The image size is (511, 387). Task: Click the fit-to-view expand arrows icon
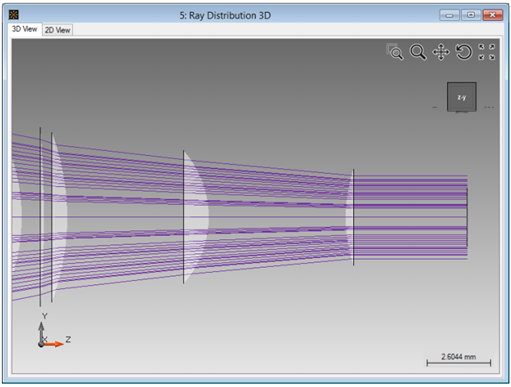(487, 52)
